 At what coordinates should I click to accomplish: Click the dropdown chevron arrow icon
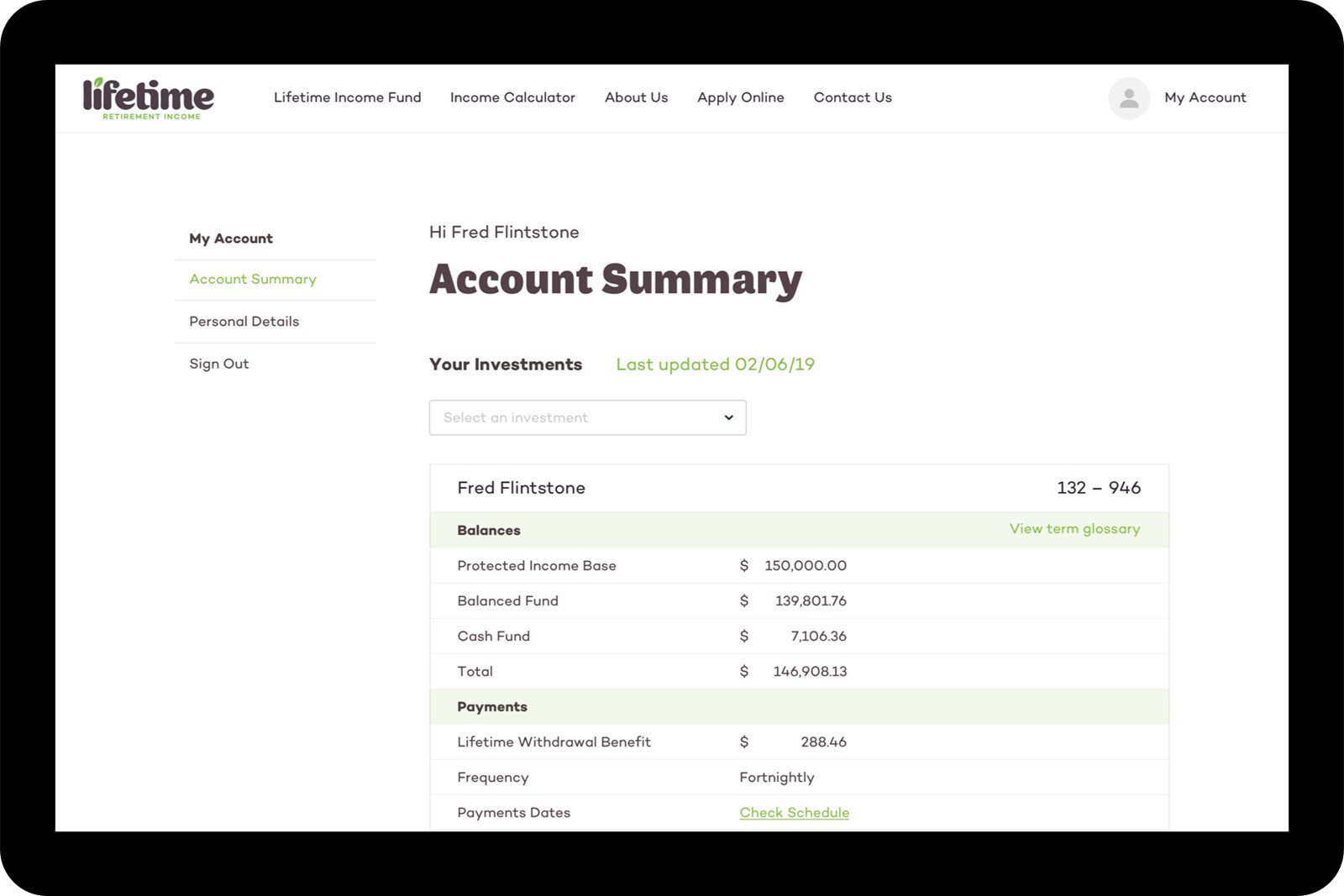pyautogui.click(x=728, y=417)
